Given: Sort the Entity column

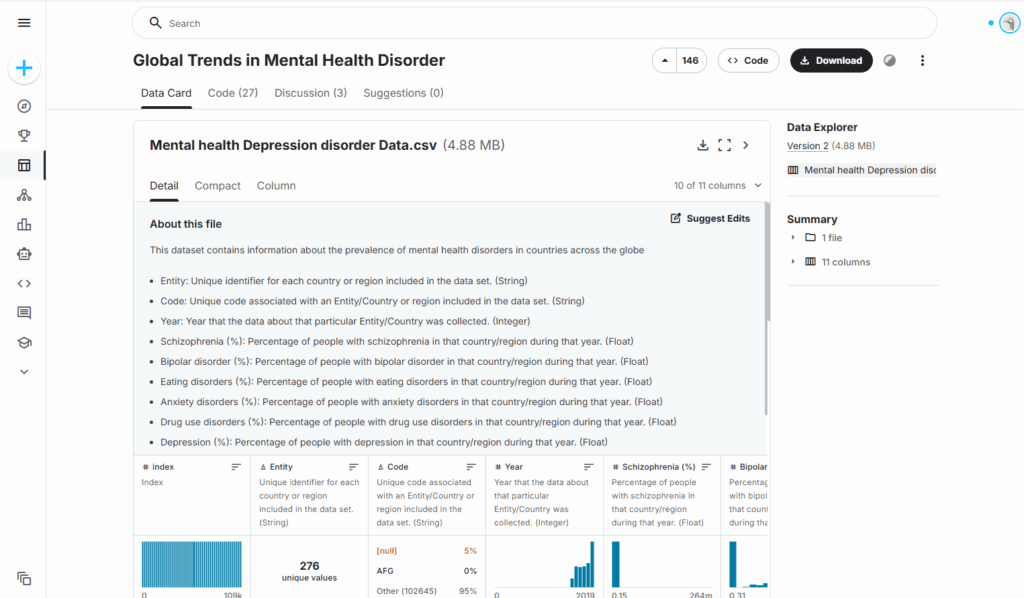Looking at the screenshot, I should (x=354, y=467).
